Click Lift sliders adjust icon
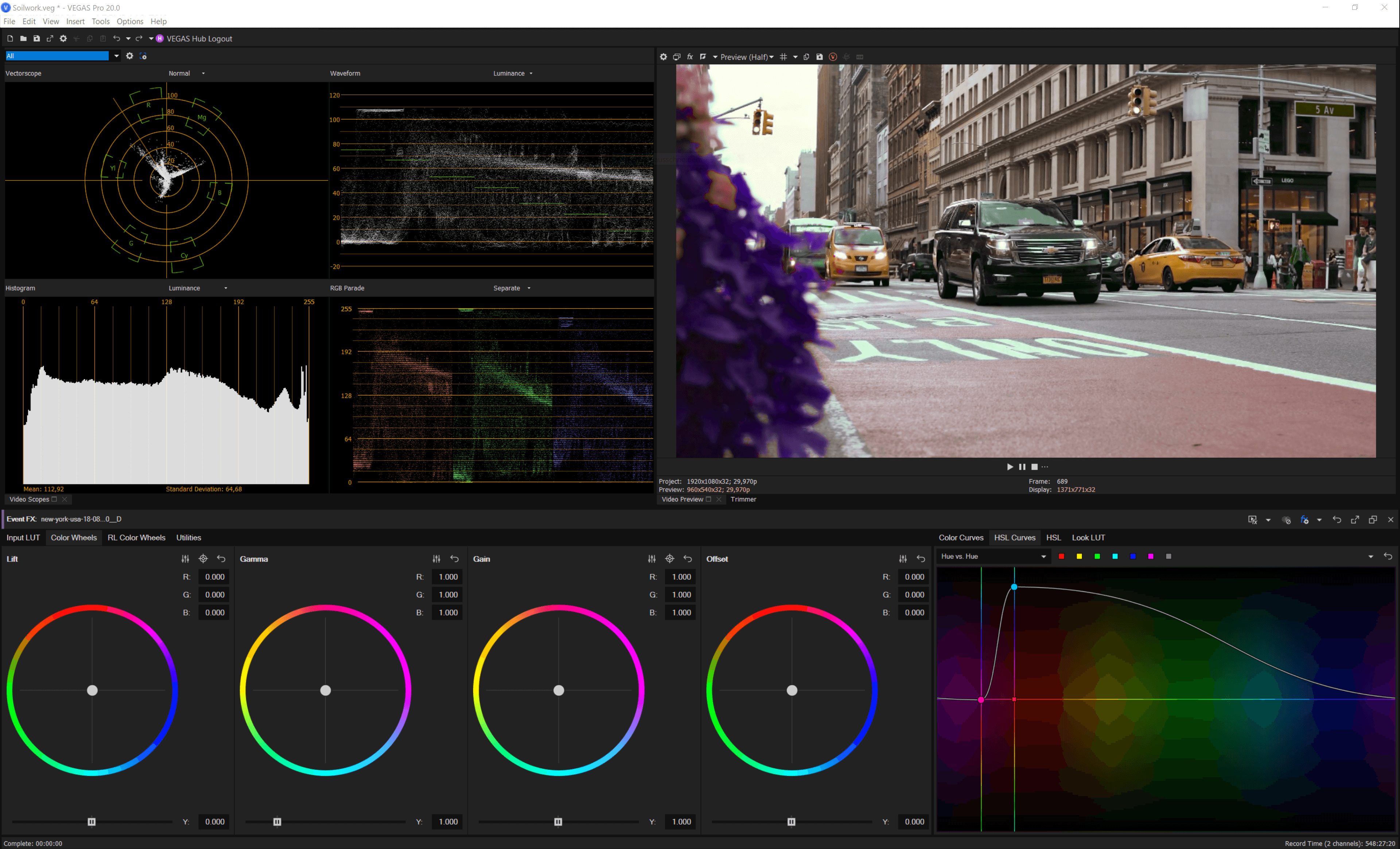Viewport: 1400px width, 849px height. (x=185, y=559)
